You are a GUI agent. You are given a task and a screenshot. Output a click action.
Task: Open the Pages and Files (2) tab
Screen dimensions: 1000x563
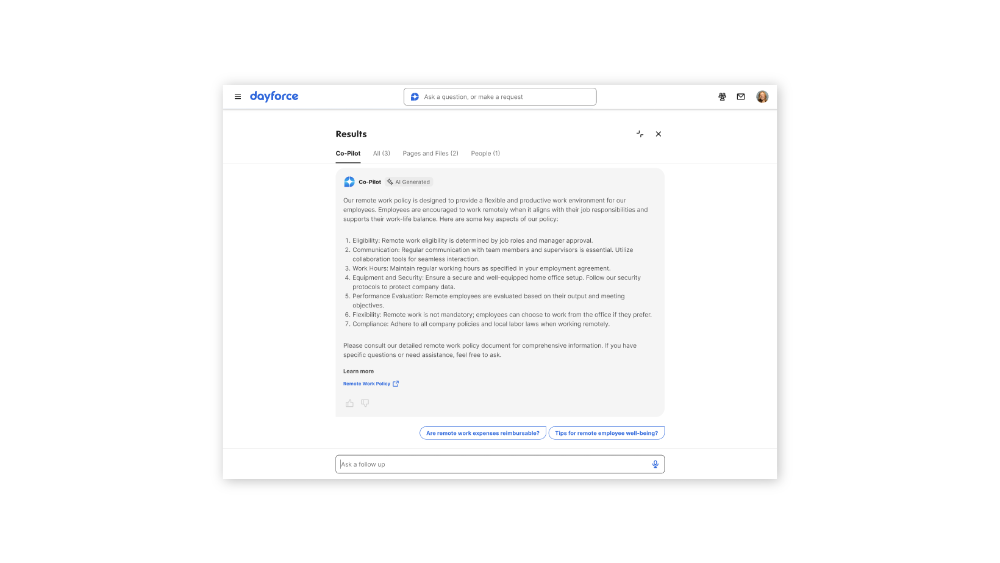coord(430,153)
